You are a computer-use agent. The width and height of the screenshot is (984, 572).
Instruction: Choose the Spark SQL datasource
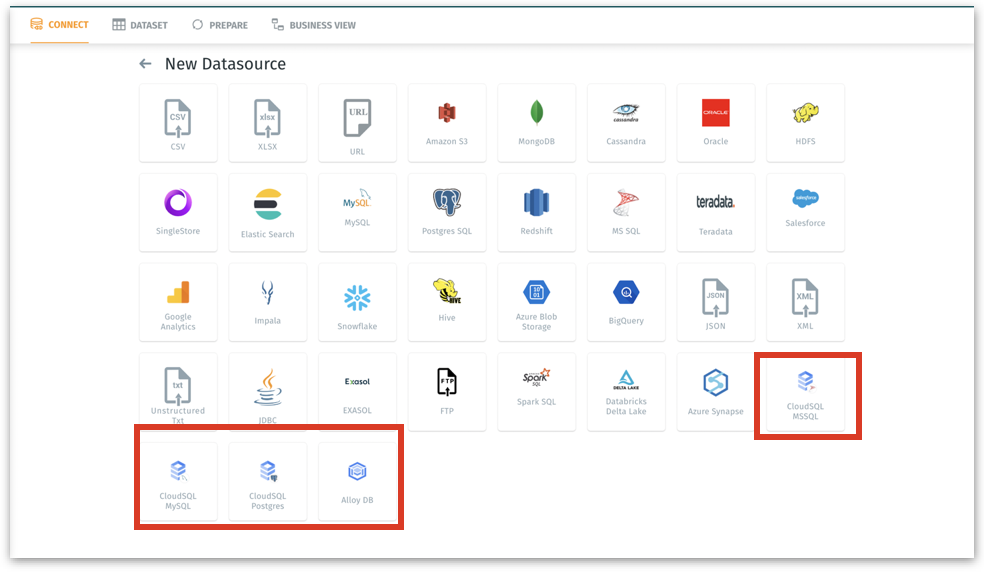pos(537,392)
